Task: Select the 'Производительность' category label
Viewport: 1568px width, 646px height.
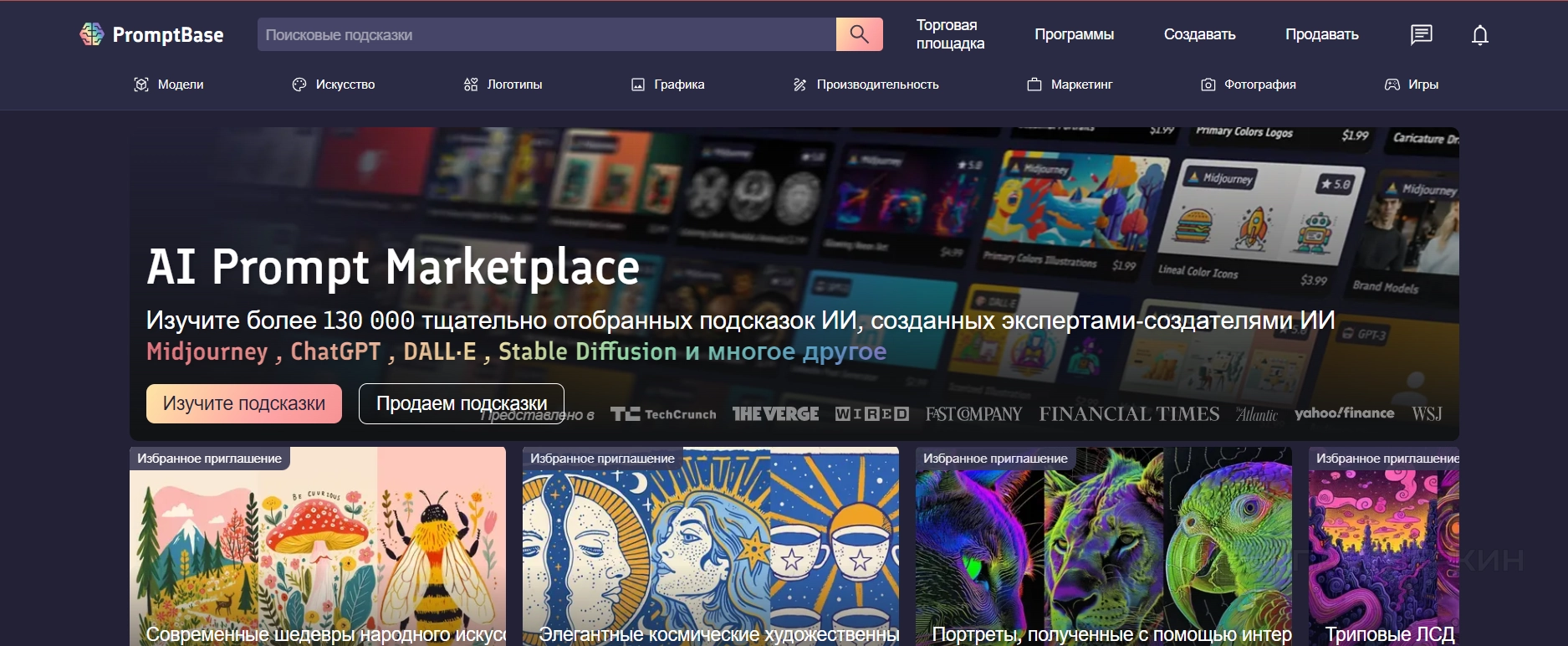Action: 877,85
